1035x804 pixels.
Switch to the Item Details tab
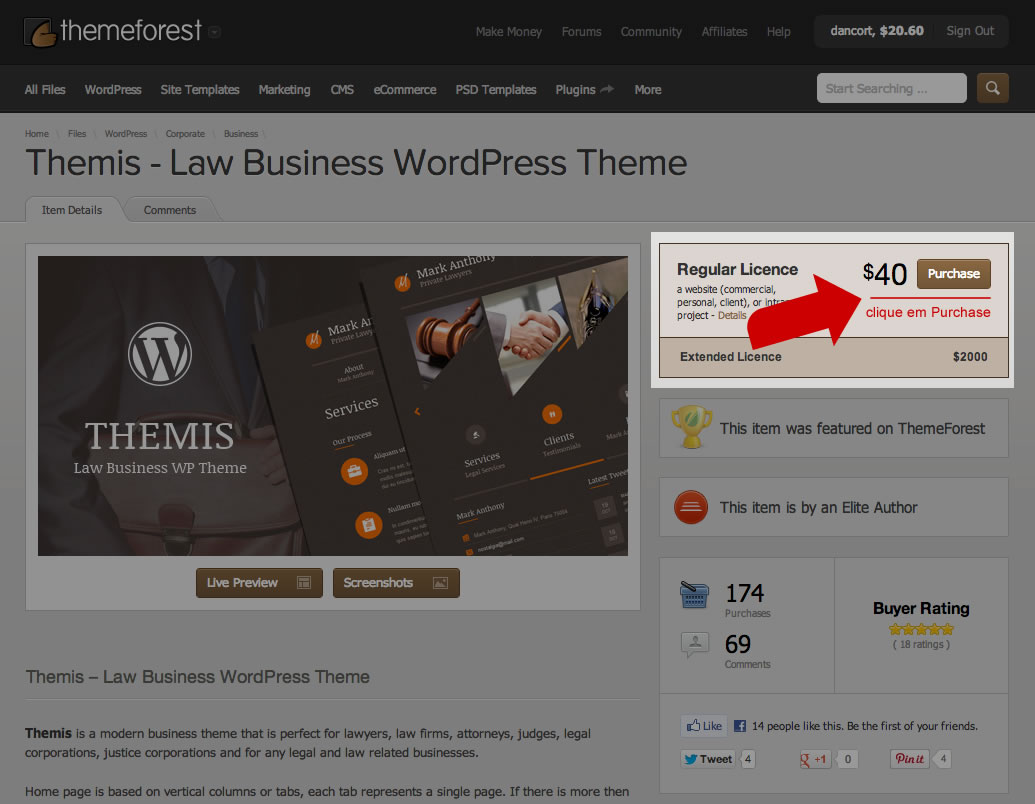pyautogui.click(x=72, y=210)
